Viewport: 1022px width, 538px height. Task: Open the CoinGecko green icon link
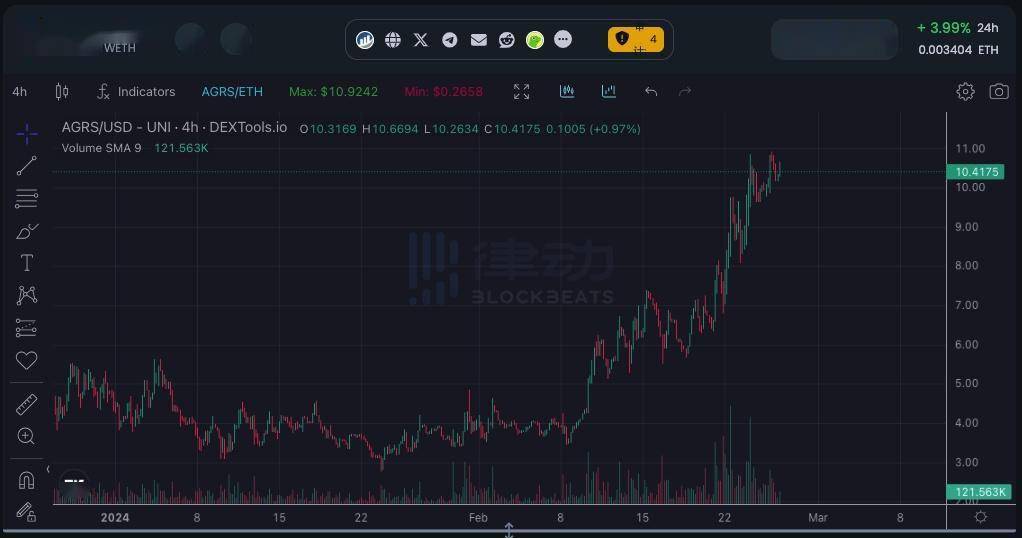click(535, 40)
